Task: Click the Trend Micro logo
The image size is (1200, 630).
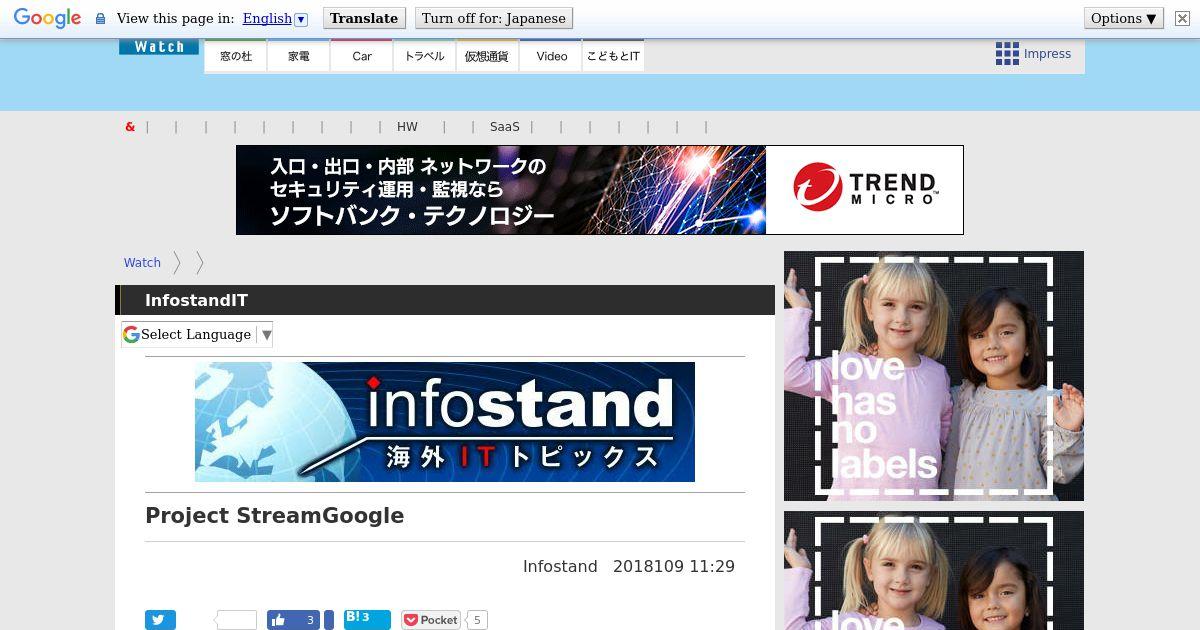Action: 865,188
